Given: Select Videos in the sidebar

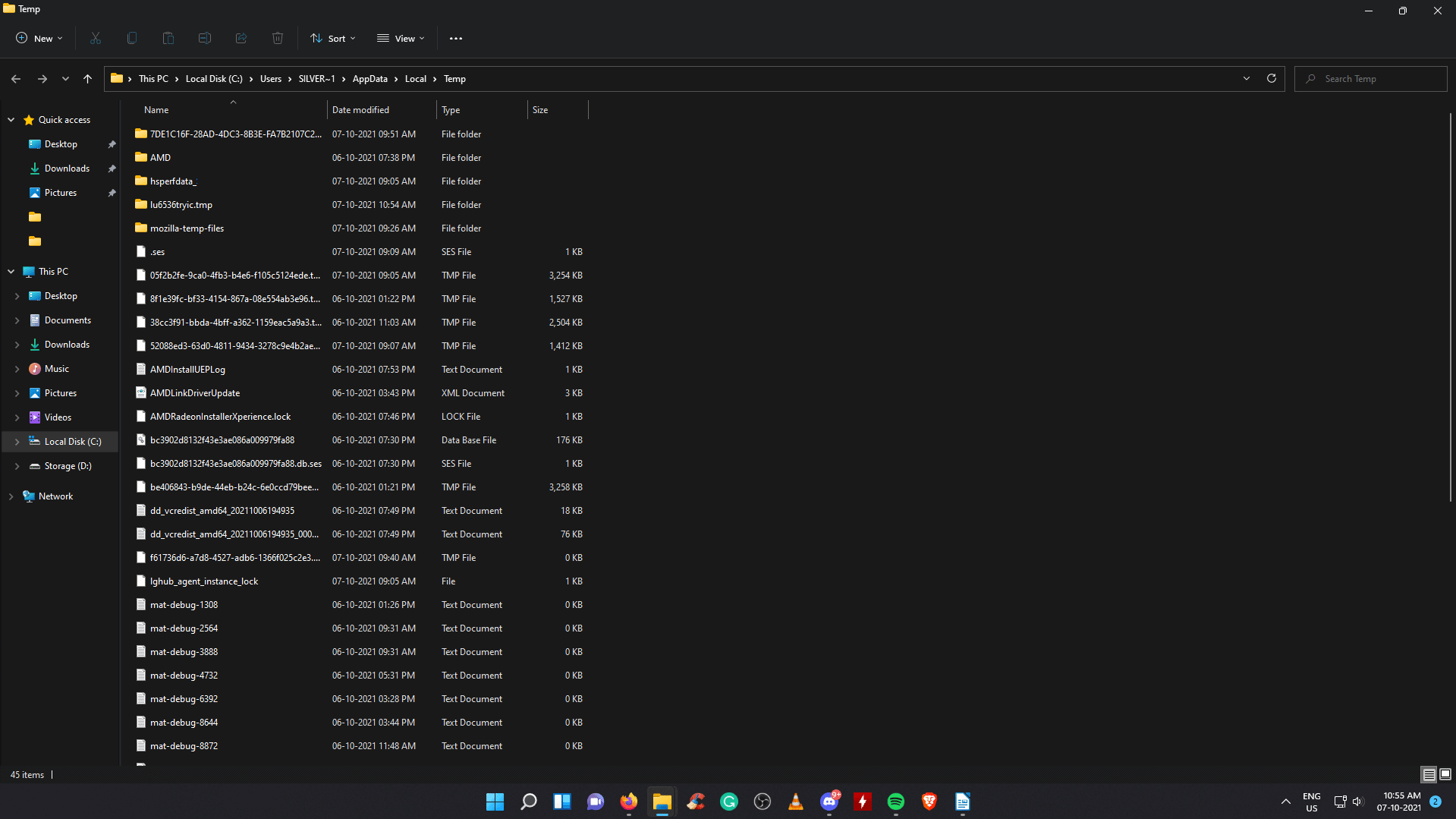Looking at the screenshot, I should tap(58, 417).
